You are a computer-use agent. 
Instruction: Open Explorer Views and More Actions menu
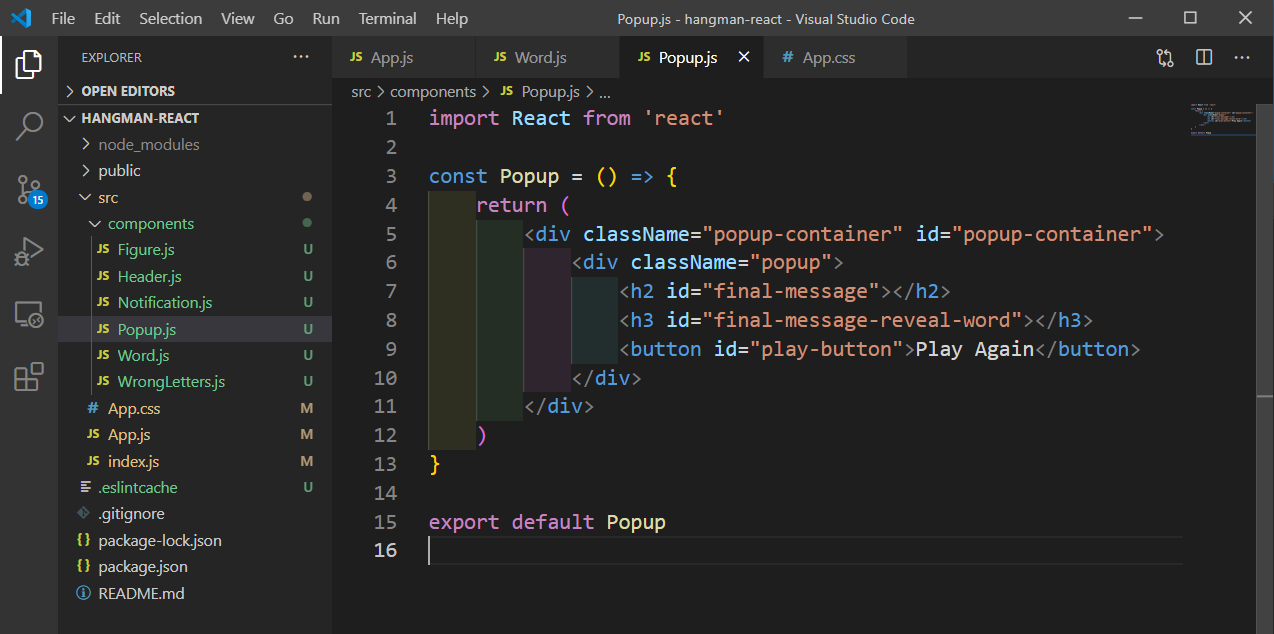point(301,57)
